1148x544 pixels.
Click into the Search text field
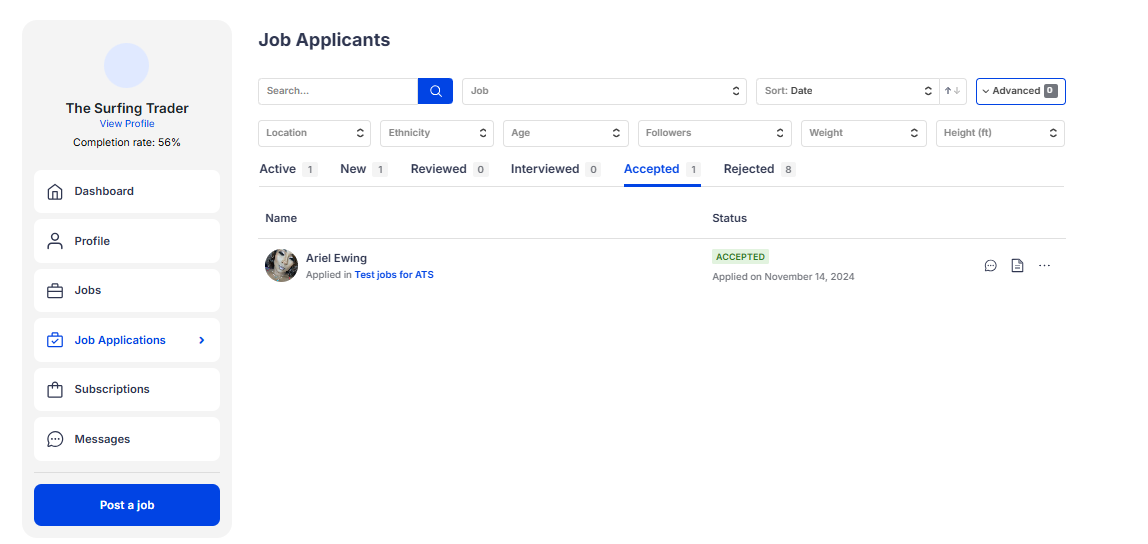click(338, 91)
